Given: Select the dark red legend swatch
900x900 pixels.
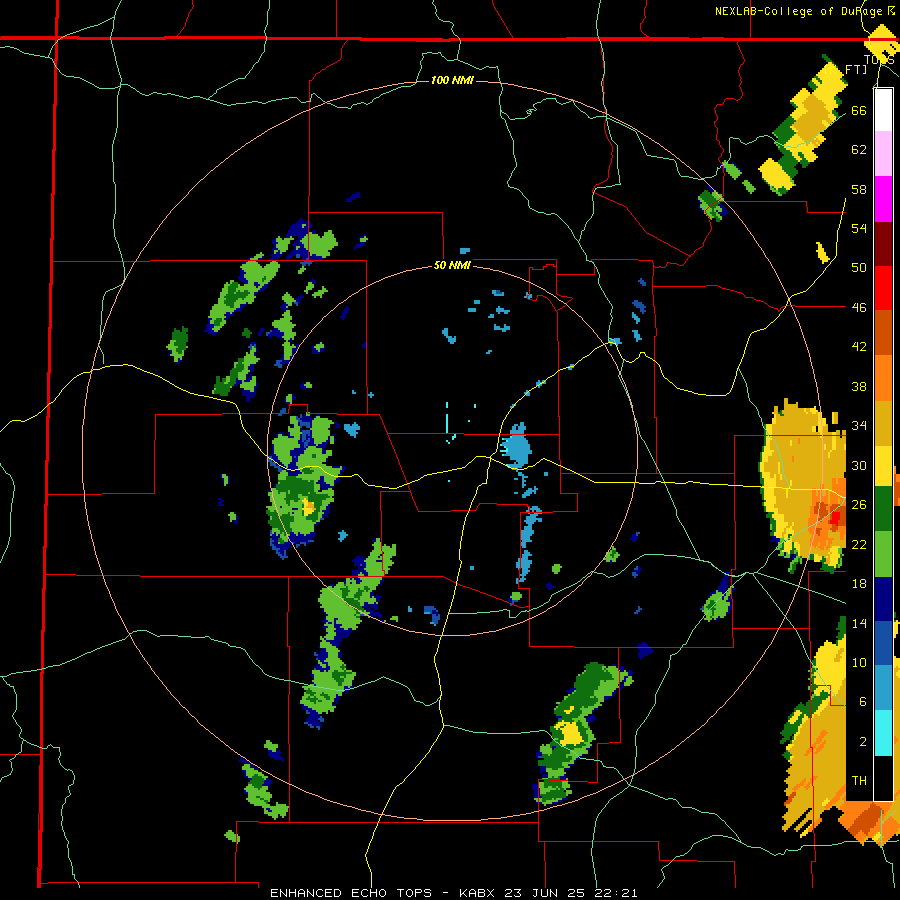Looking at the screenshot, I should pyautogui.click(x=883, y=244).
